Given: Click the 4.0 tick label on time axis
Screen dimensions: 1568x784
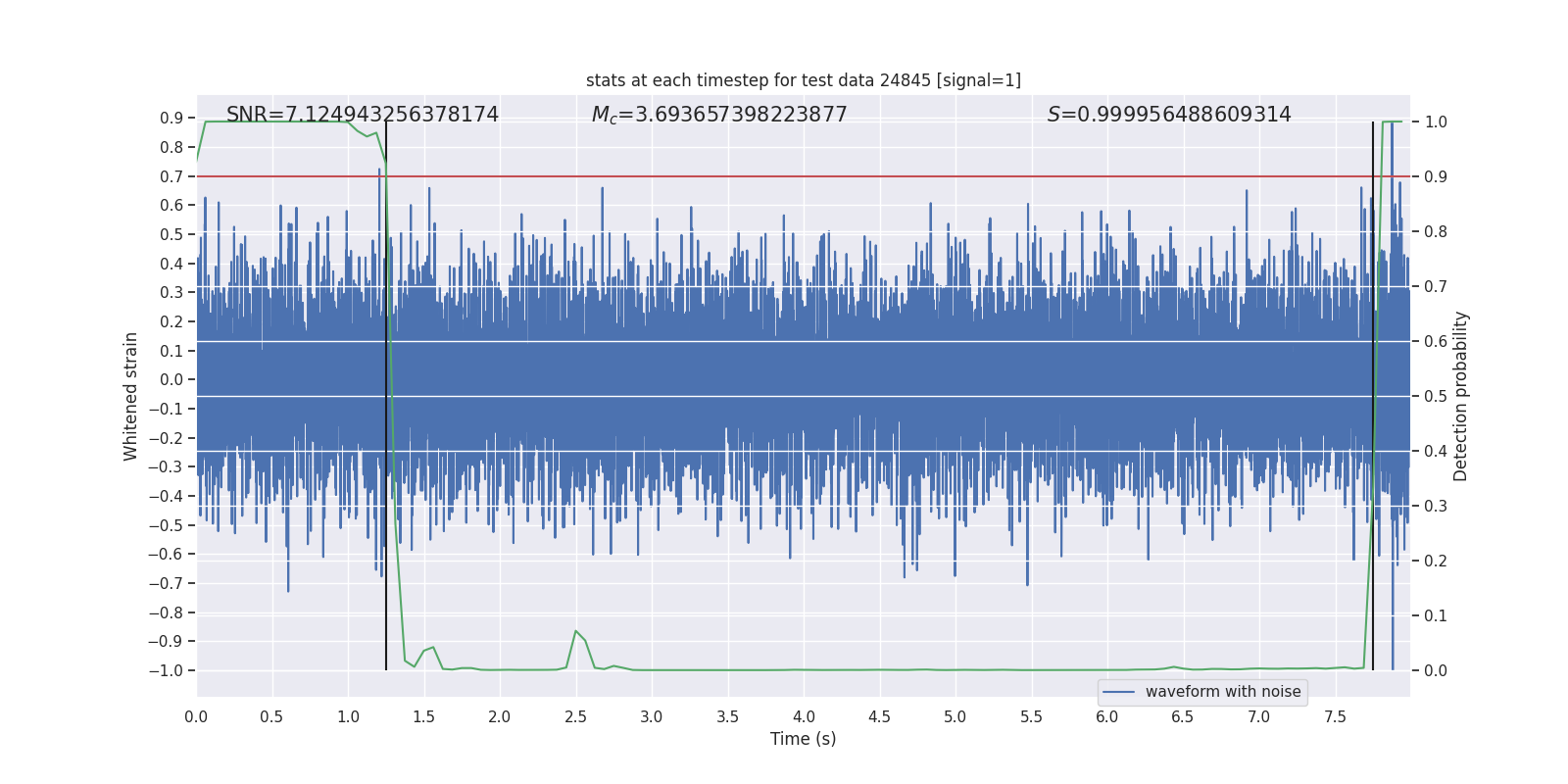Looking at the screenshot, I should coord(804,717).
